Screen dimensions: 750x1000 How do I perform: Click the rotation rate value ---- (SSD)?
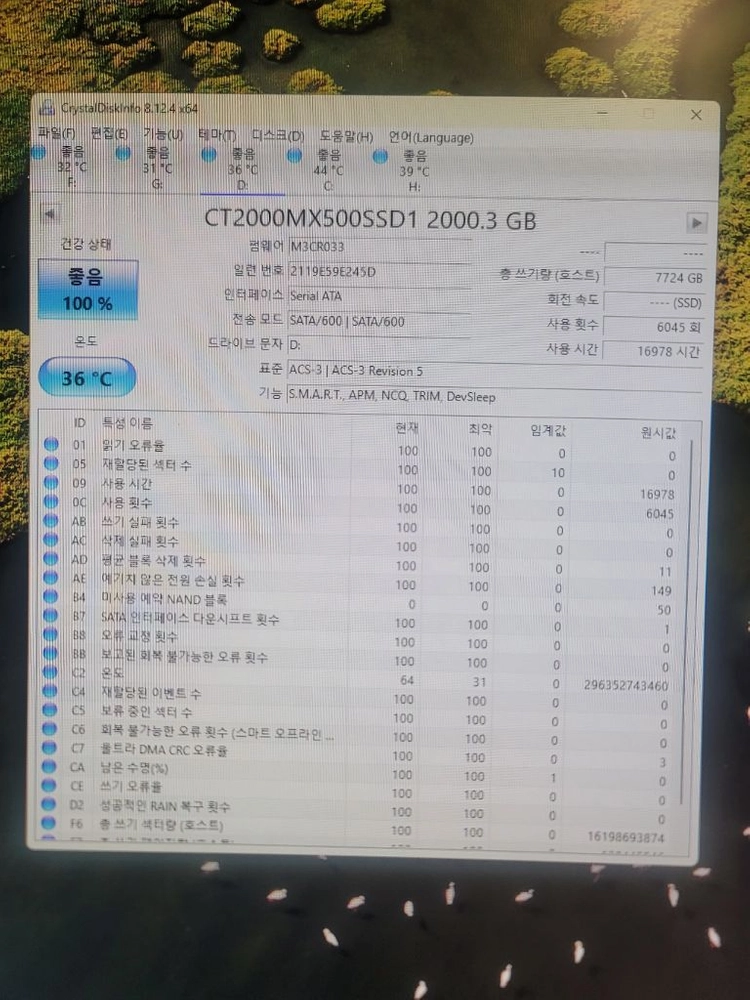pyautogui.click(x=654, y=302)
